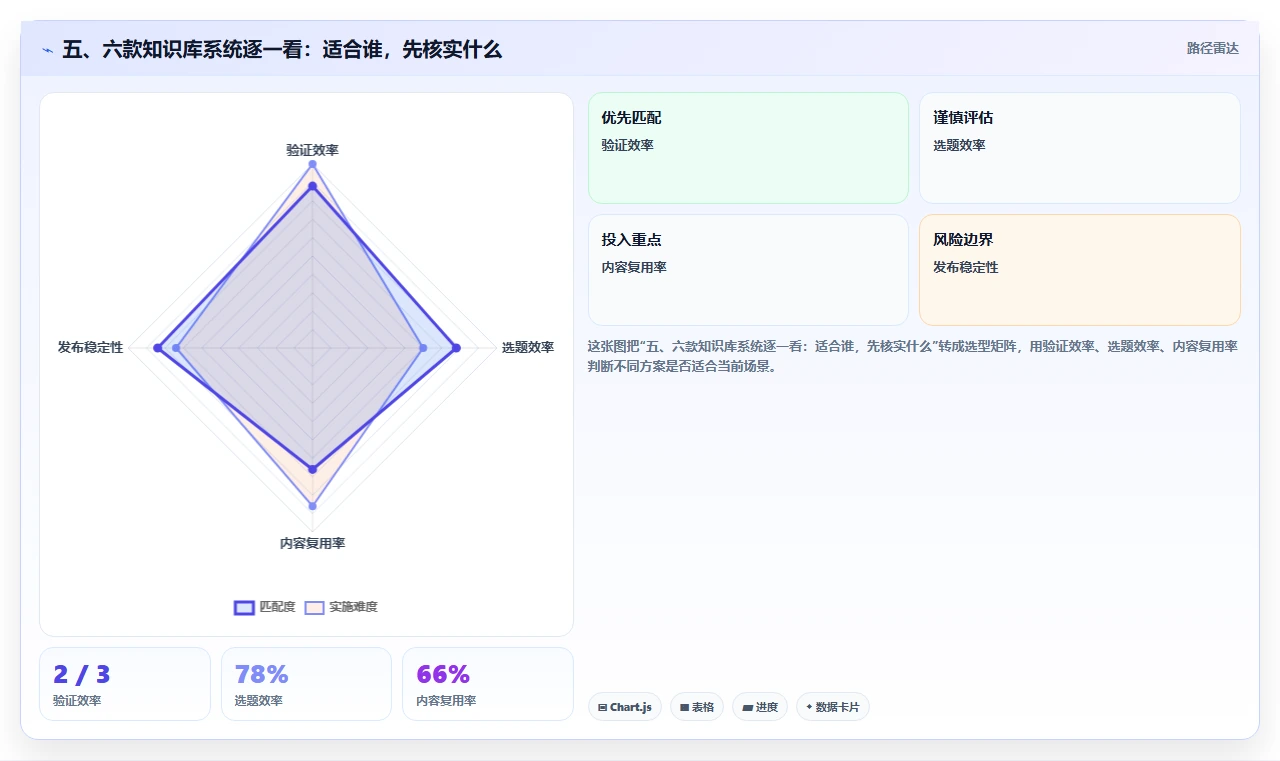The height and width of the screenshot is (761, 1280).
Task: Click the 路径雷达 label in the header
Action: tap(1212, 48)
